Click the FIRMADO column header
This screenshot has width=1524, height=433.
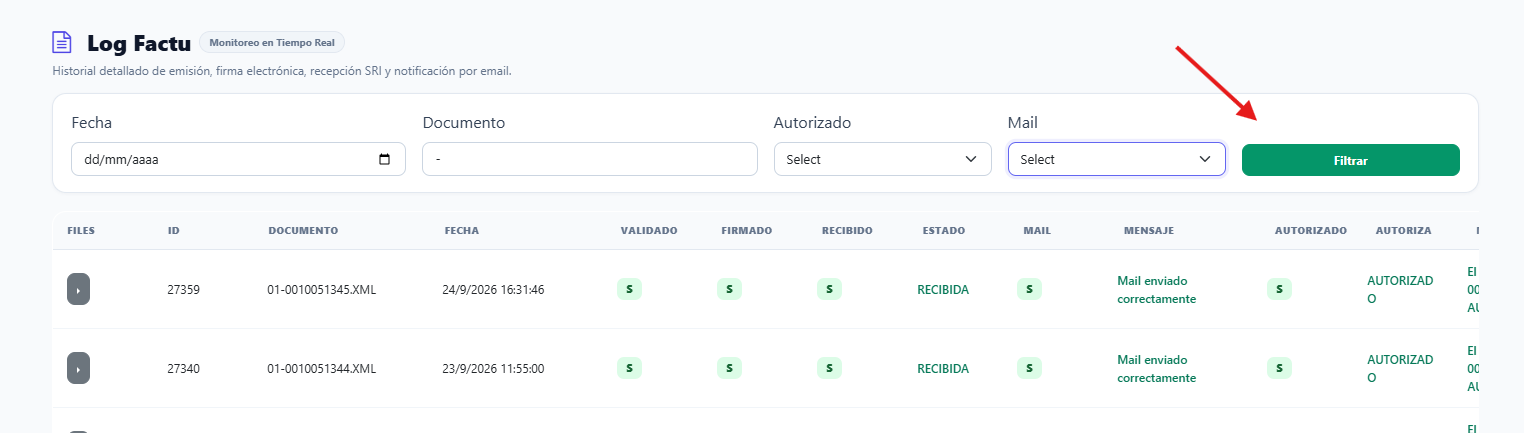[746, 230]
